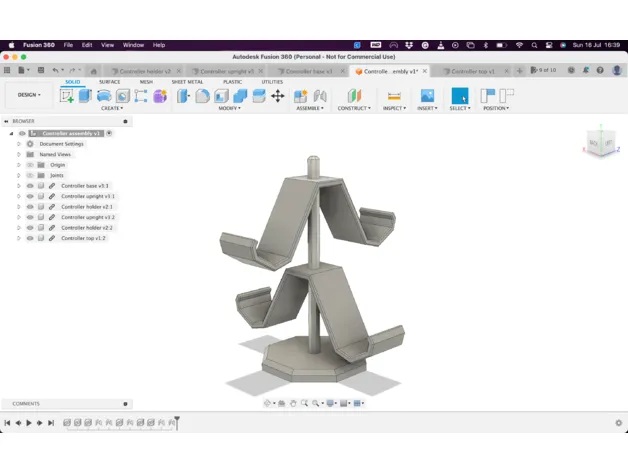The width and height of the screenshot is (628, 472).
Task: Click the Insert image icon
Action: [x=427, y=96]
